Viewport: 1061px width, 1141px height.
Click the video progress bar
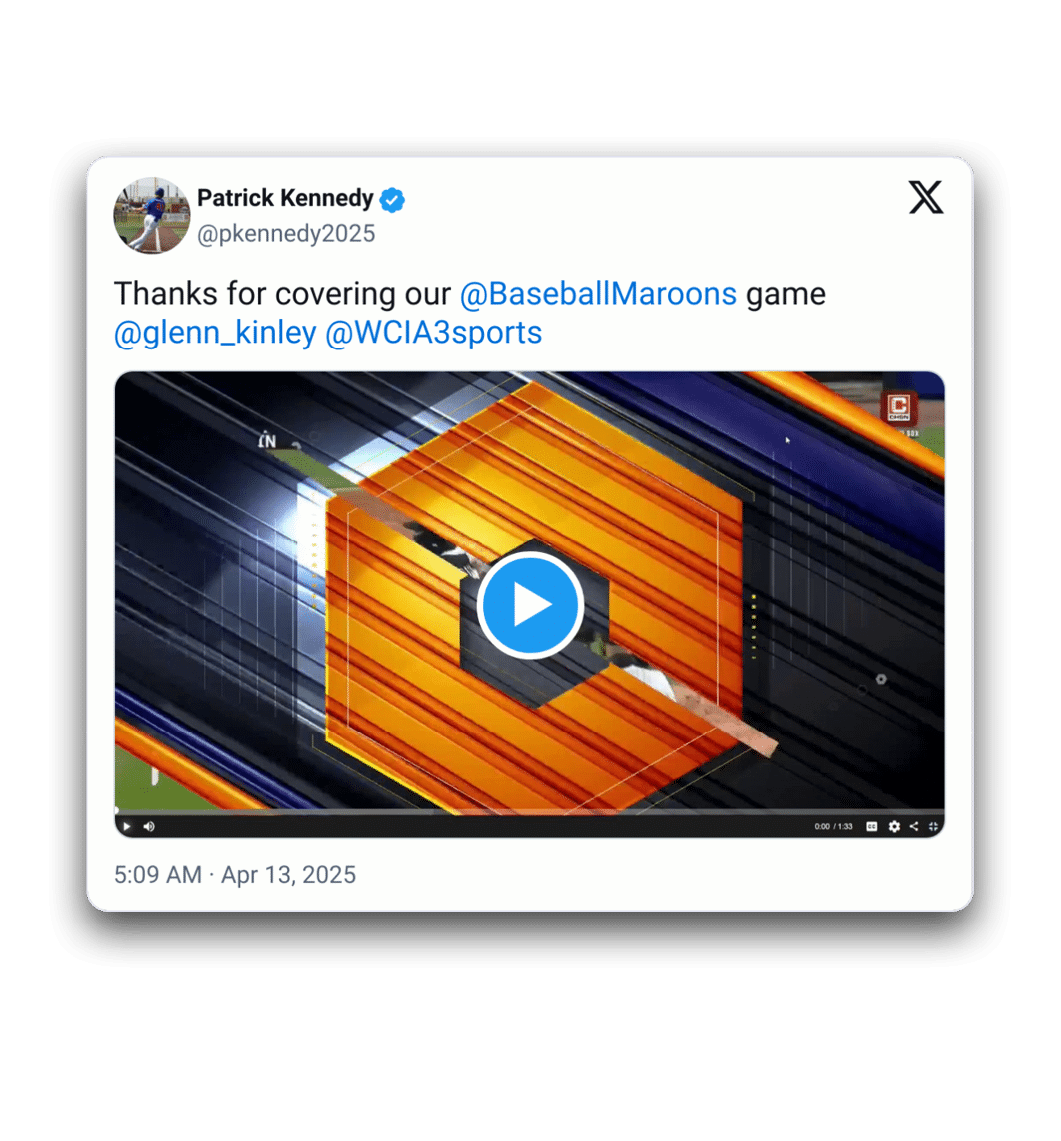tap(530, 811)
